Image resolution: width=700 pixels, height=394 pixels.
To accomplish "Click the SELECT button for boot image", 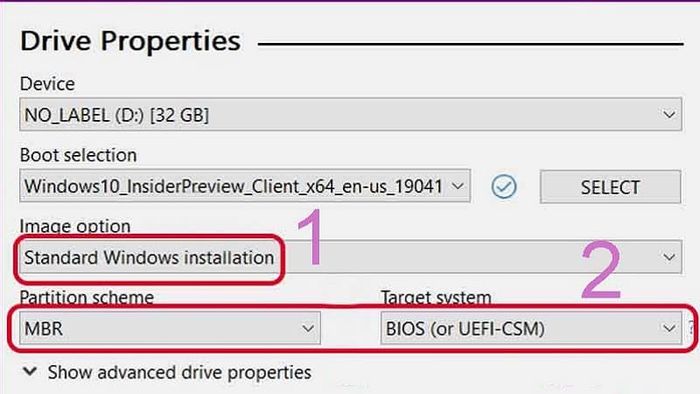I will pos(610,187).
